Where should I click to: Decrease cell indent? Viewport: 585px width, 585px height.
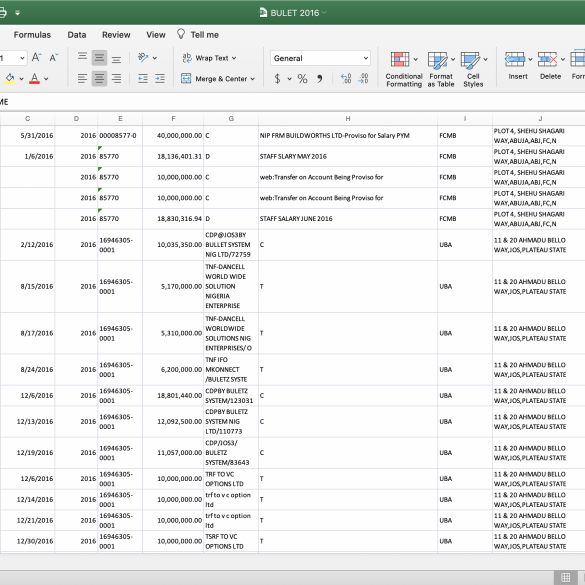click(143, 78)
